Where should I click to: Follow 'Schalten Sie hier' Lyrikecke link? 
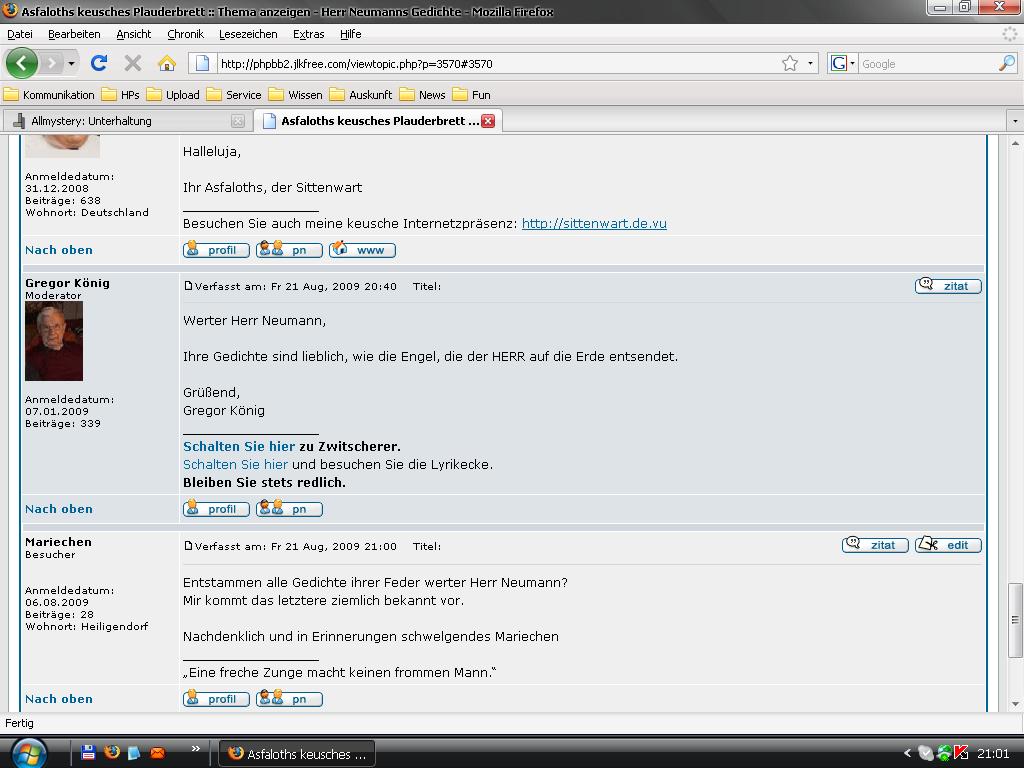click(235, 464)
